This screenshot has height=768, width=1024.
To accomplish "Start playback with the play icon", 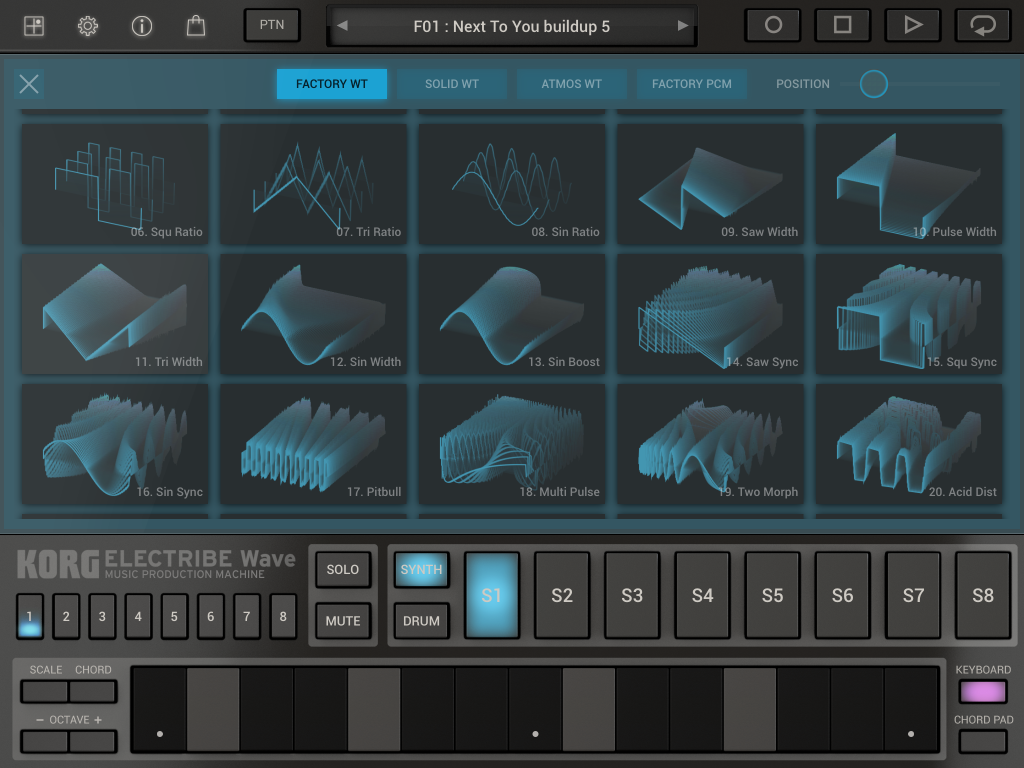I will 912,25.
